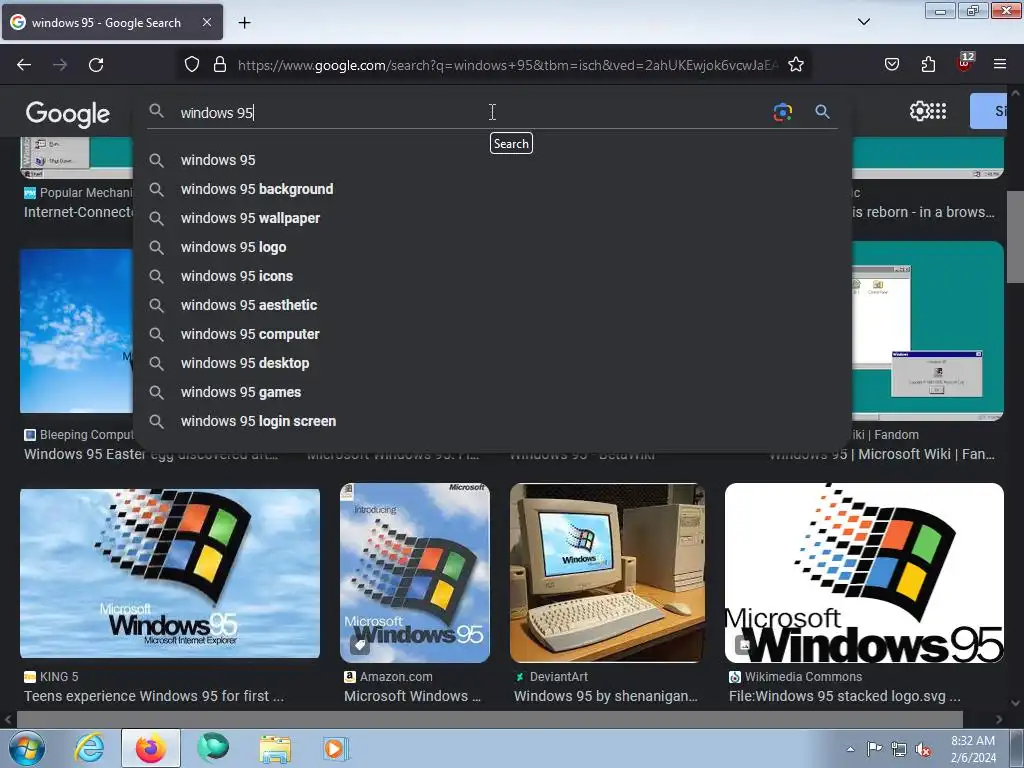The height and width of the screenshot is (768, 1024).
Task: Open the Windows Start button
Action: [x=26, y=748]
